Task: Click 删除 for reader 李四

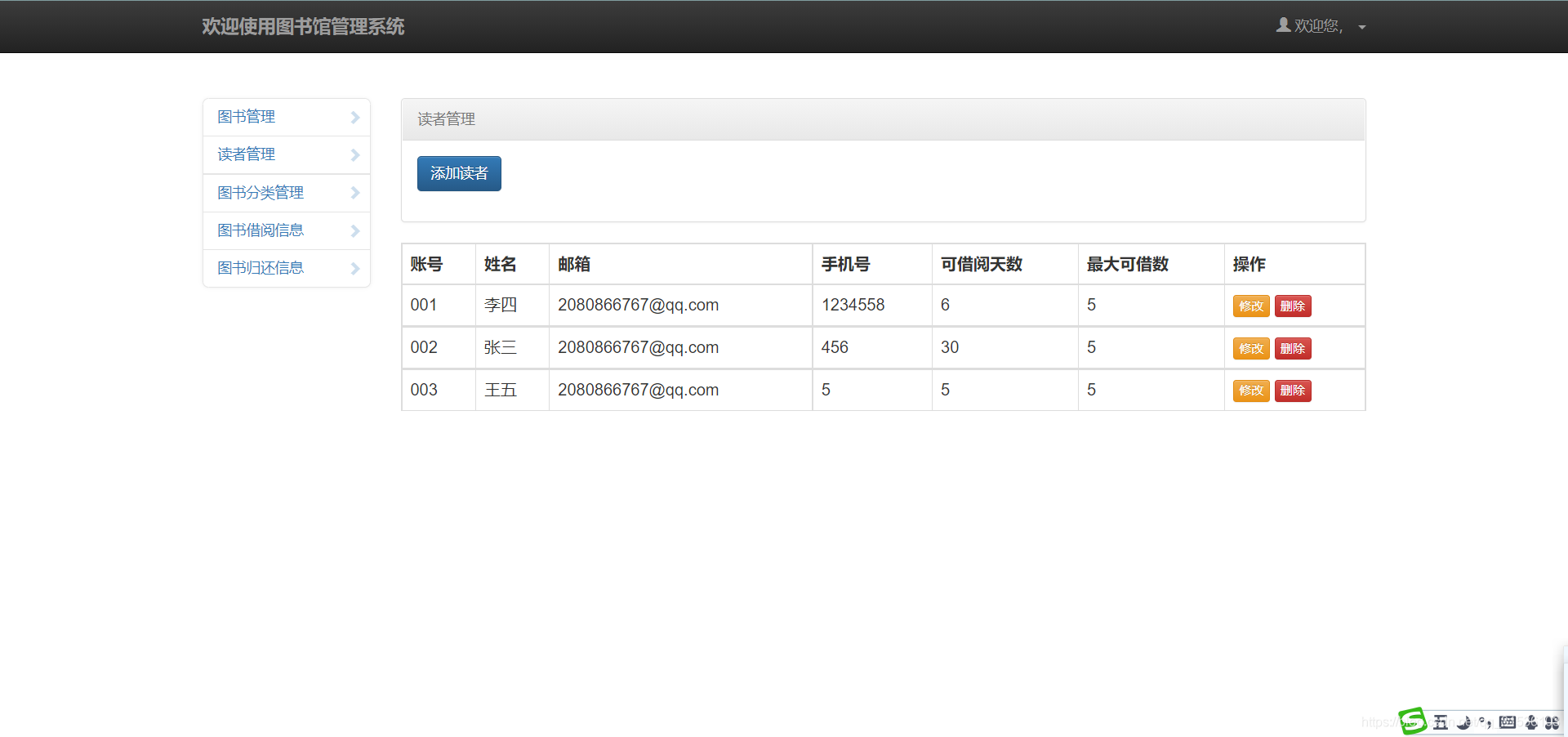Action: pyautogui.click(x=1293, y=306)
